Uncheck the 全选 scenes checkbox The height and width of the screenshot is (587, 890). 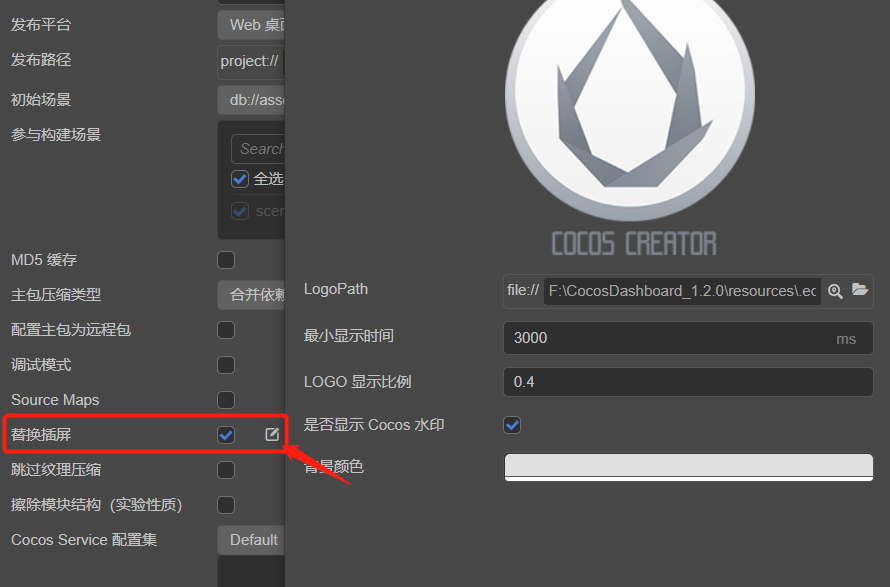(240, 179)
